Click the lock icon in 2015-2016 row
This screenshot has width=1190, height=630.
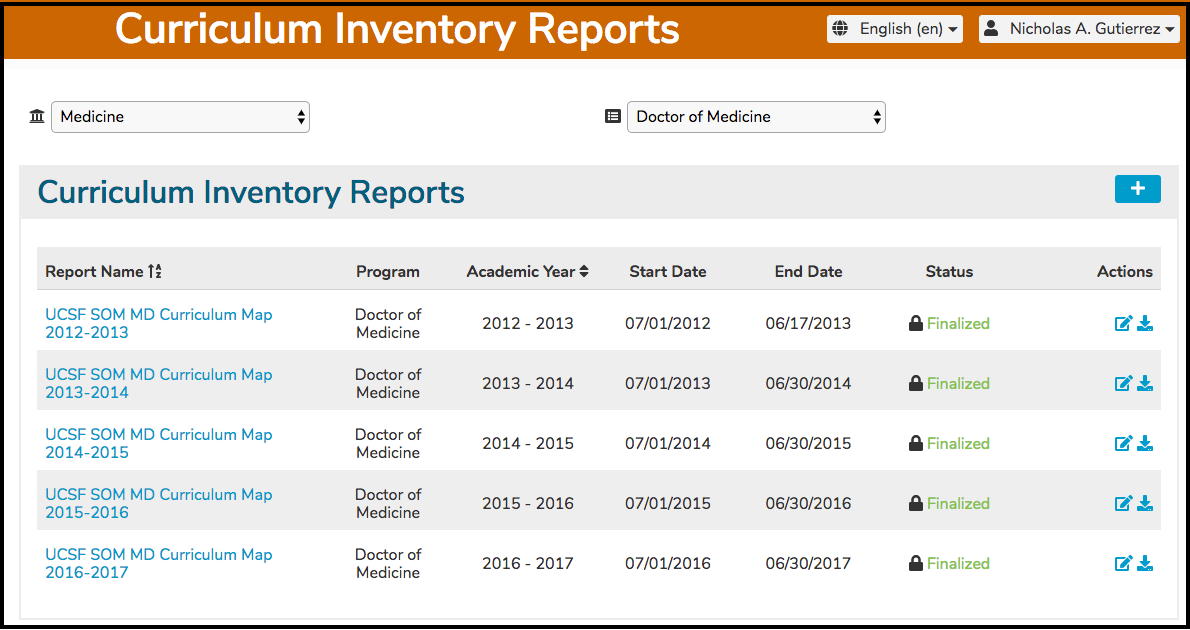point(916,504)
